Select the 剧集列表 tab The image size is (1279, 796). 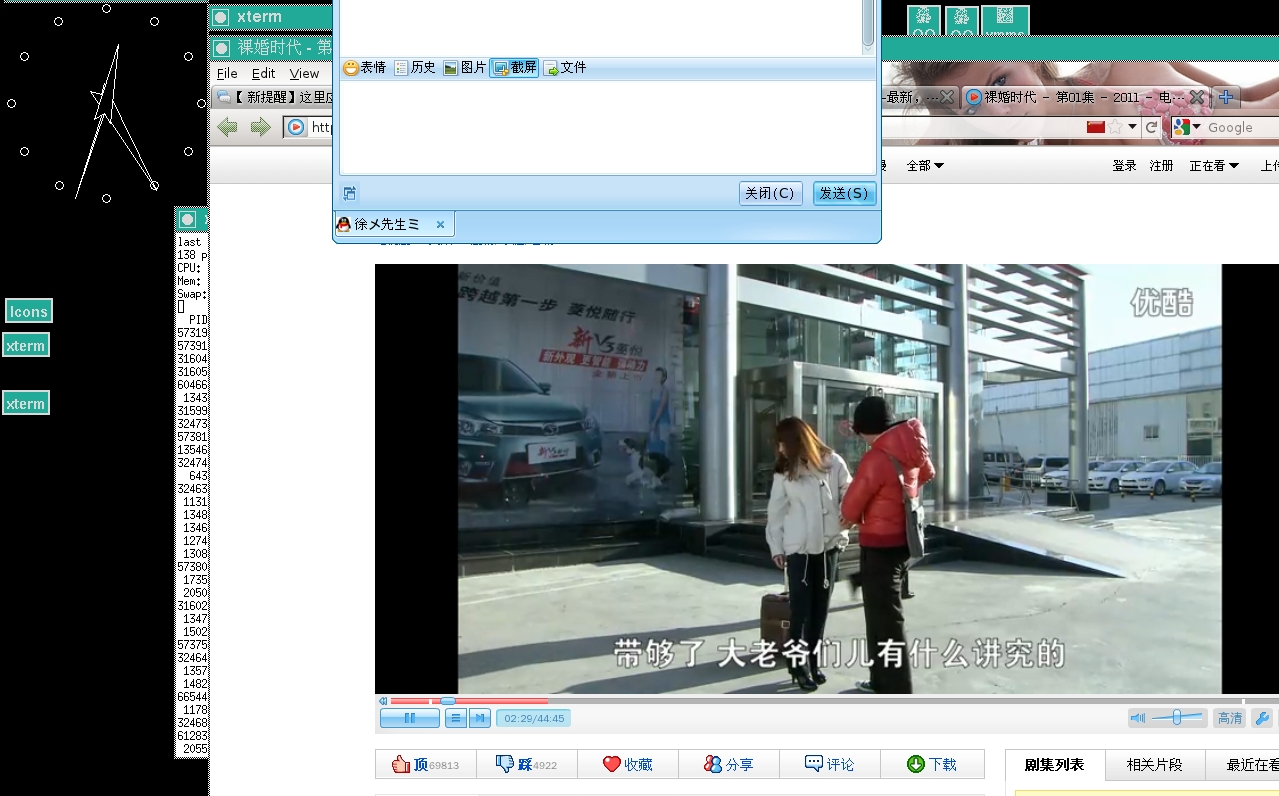[x=1055, y=765]
